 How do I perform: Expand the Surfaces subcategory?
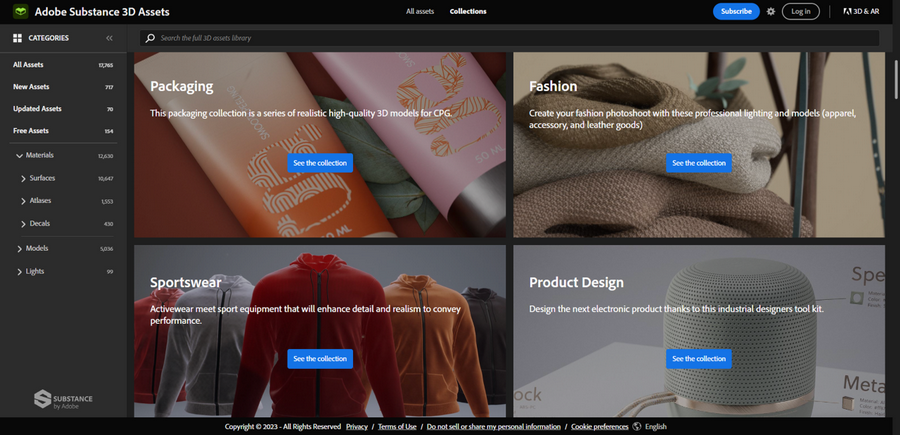24,178
